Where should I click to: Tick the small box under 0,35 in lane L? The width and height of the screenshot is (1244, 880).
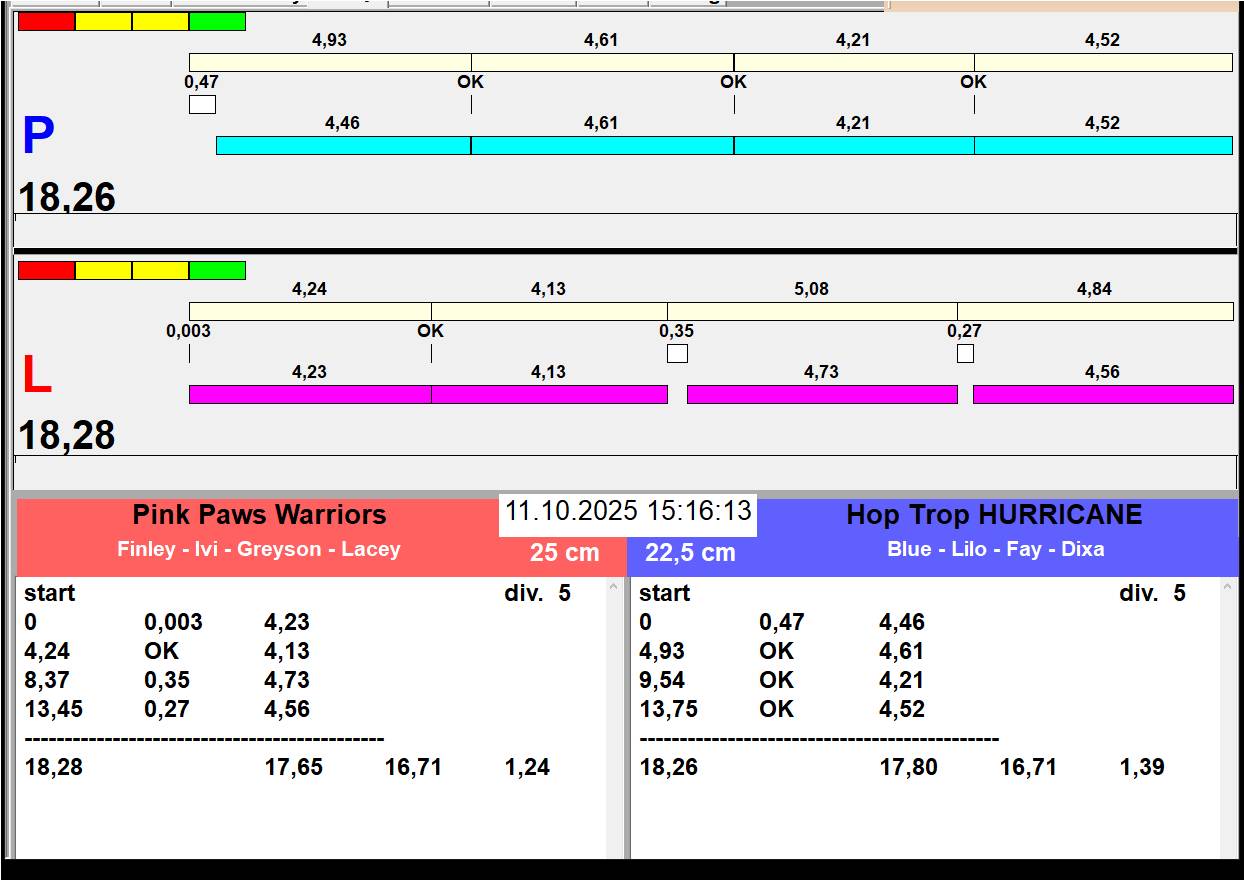click(x=677, y=353)
